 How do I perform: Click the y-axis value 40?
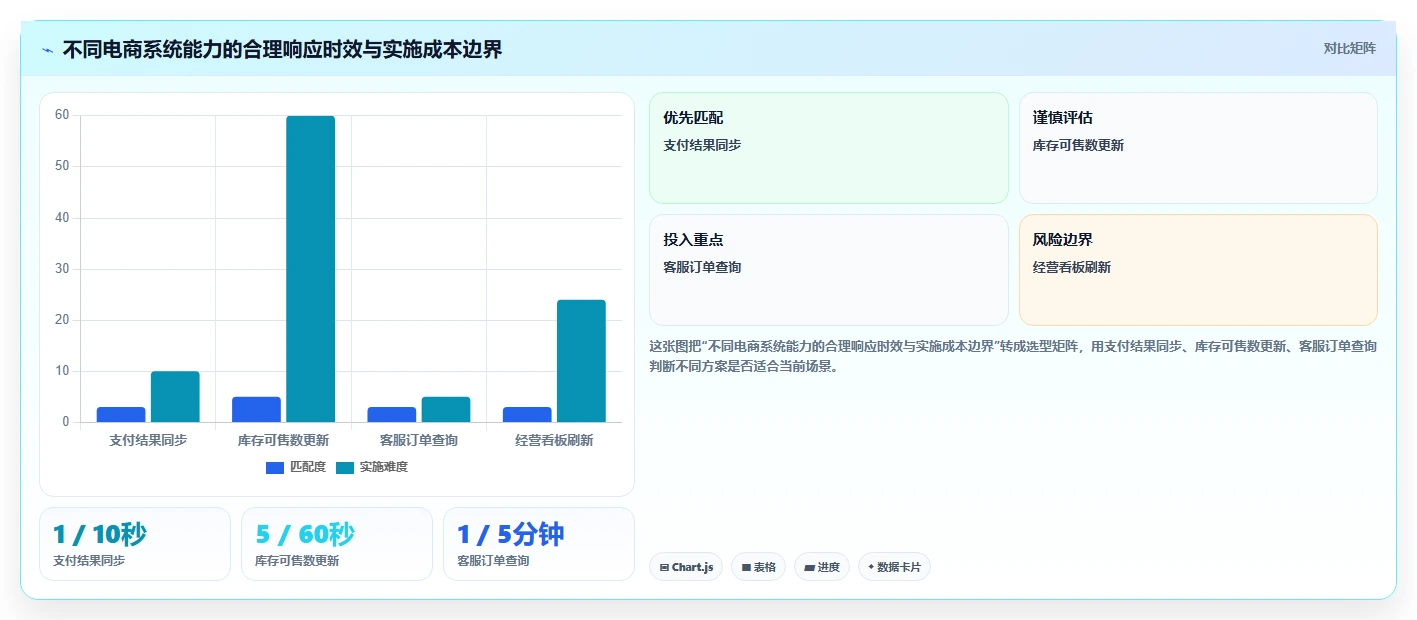click(62, 218)
